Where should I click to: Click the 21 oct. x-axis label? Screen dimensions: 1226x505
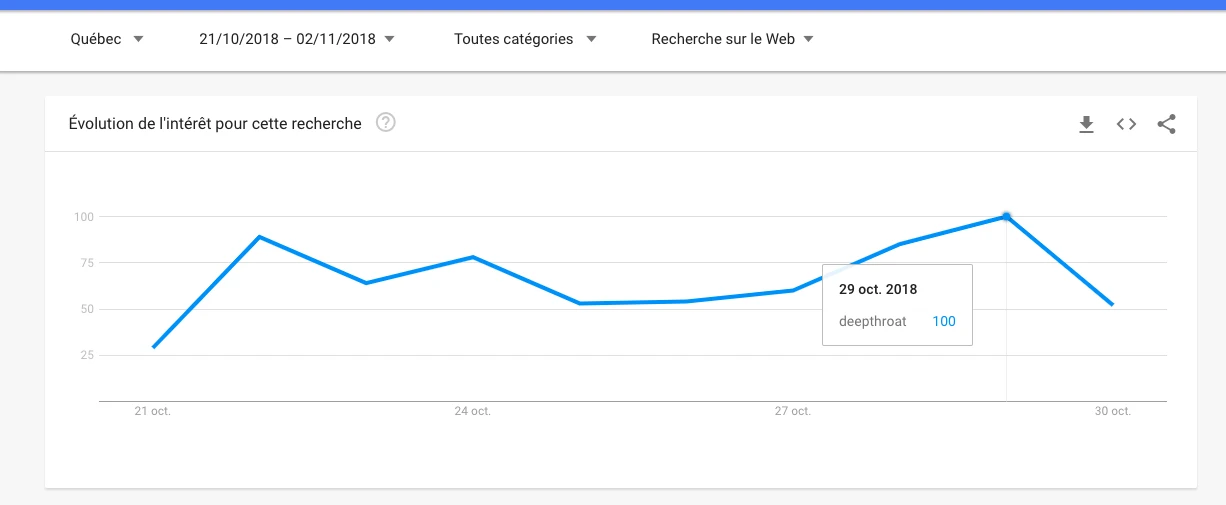point(153,411)
